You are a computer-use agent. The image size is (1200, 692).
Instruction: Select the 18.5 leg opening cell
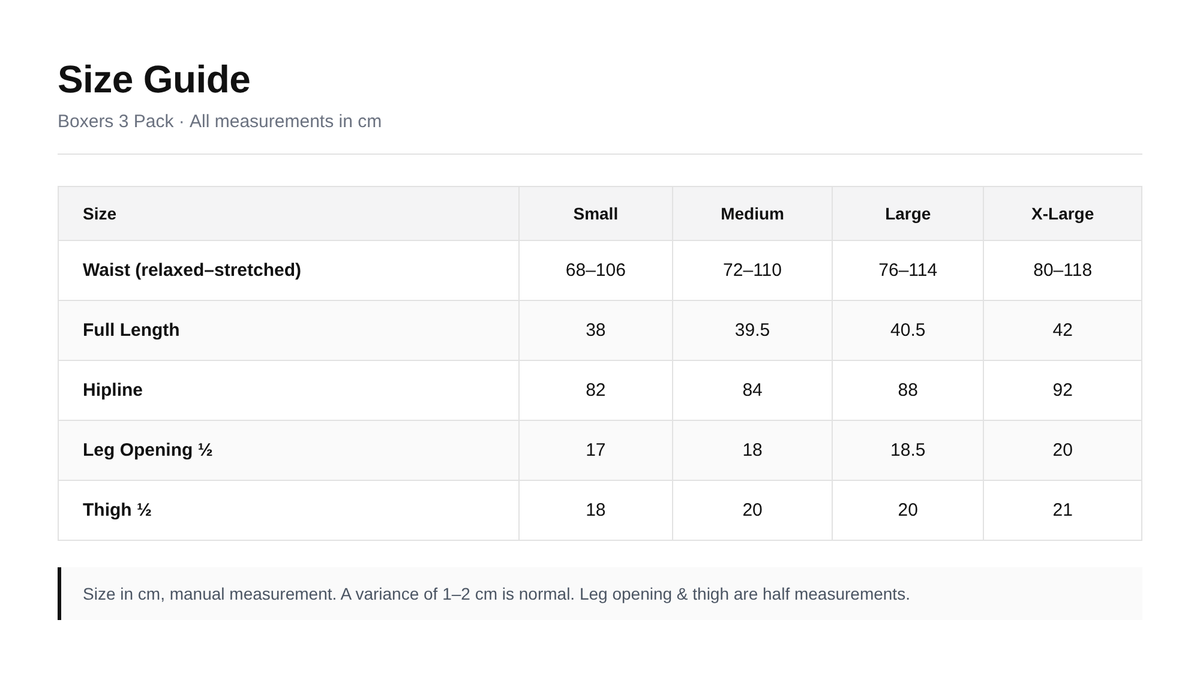coord(907,450)
